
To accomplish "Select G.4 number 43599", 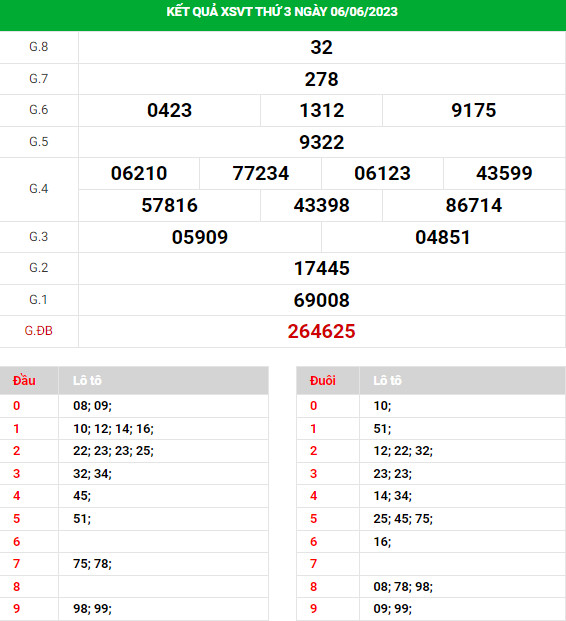I will pyautogui.click(x=504, y=173).
